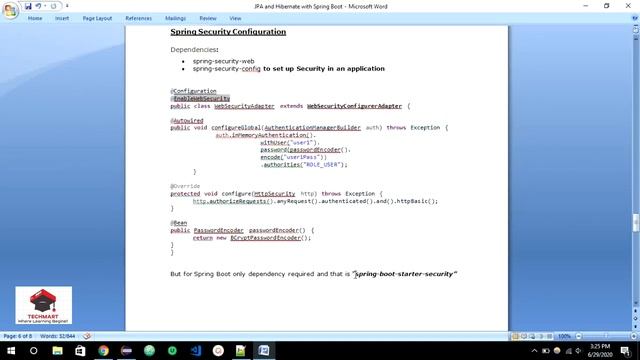The width and height of the screenshot is (640, 360).
Task: Click the @Autowired annotation text
Action: pos(187,121)
